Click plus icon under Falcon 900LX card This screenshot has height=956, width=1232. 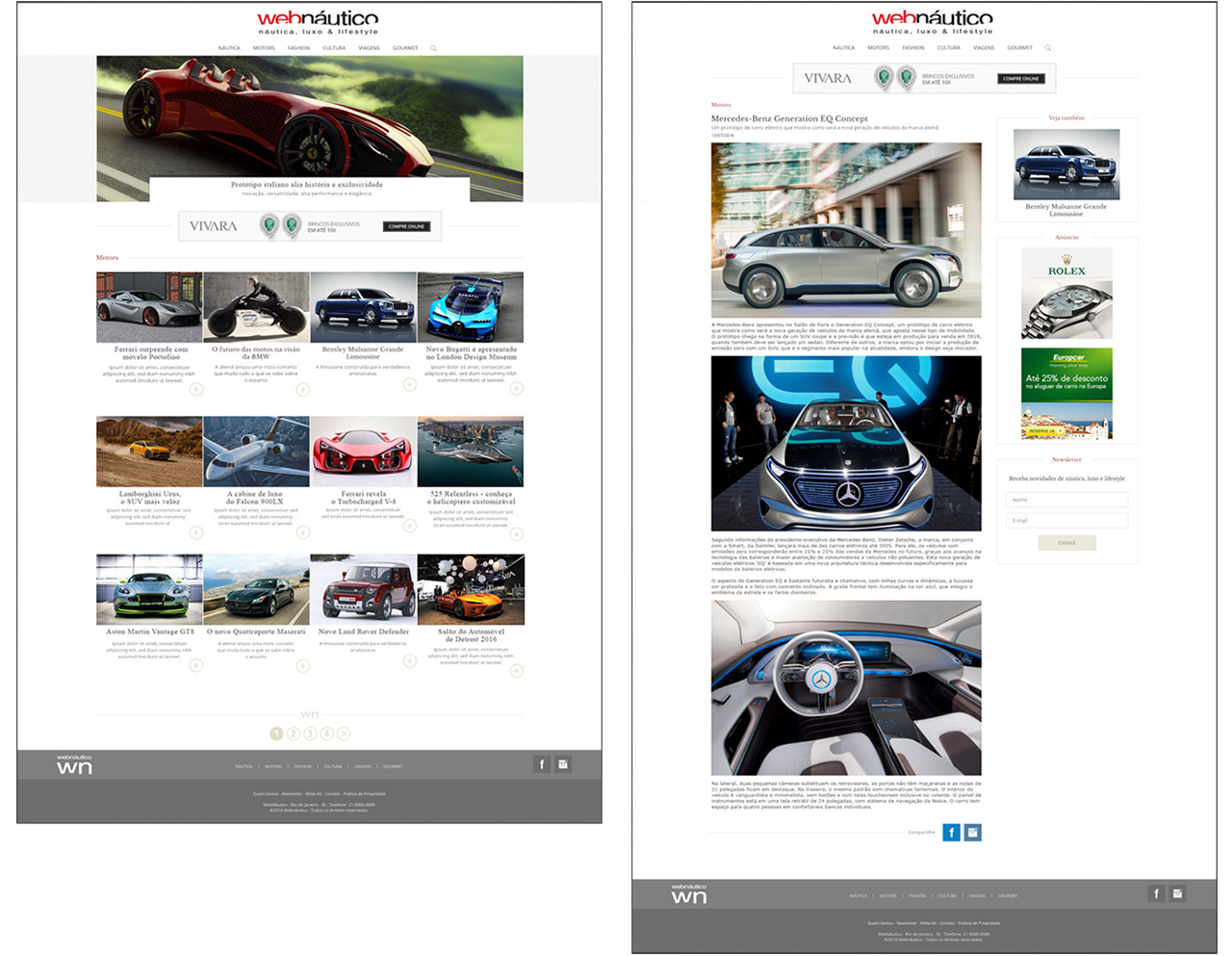(303, 532)
